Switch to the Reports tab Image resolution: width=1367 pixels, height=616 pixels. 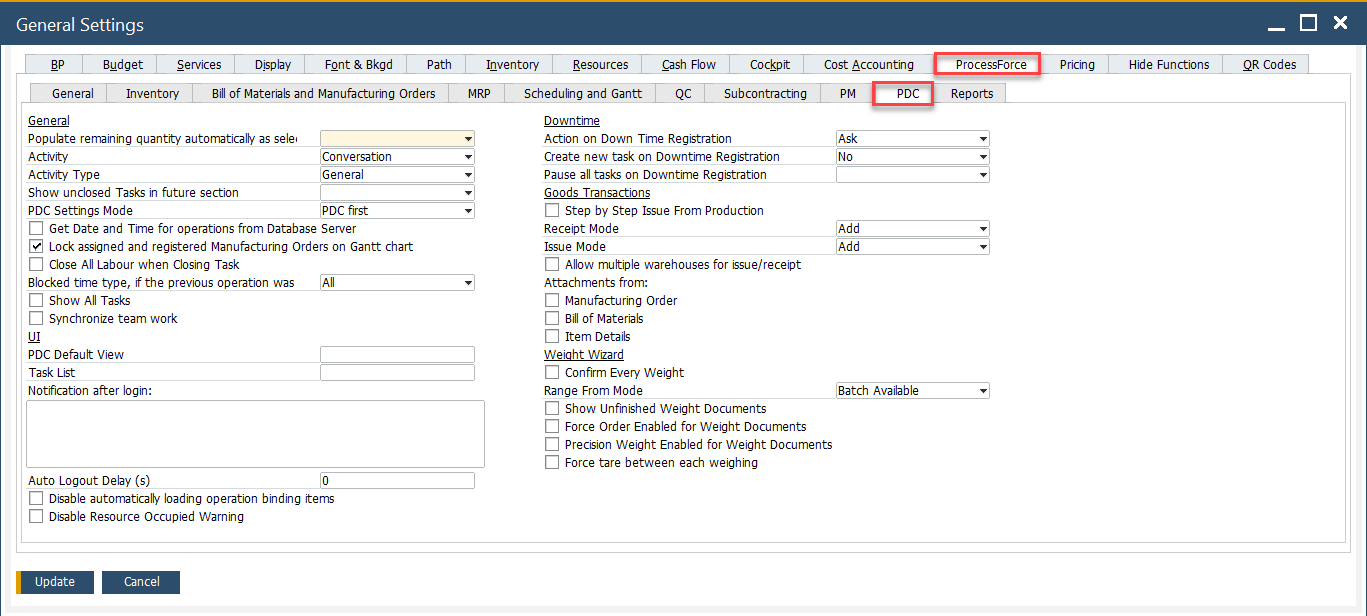pos(969,93)
